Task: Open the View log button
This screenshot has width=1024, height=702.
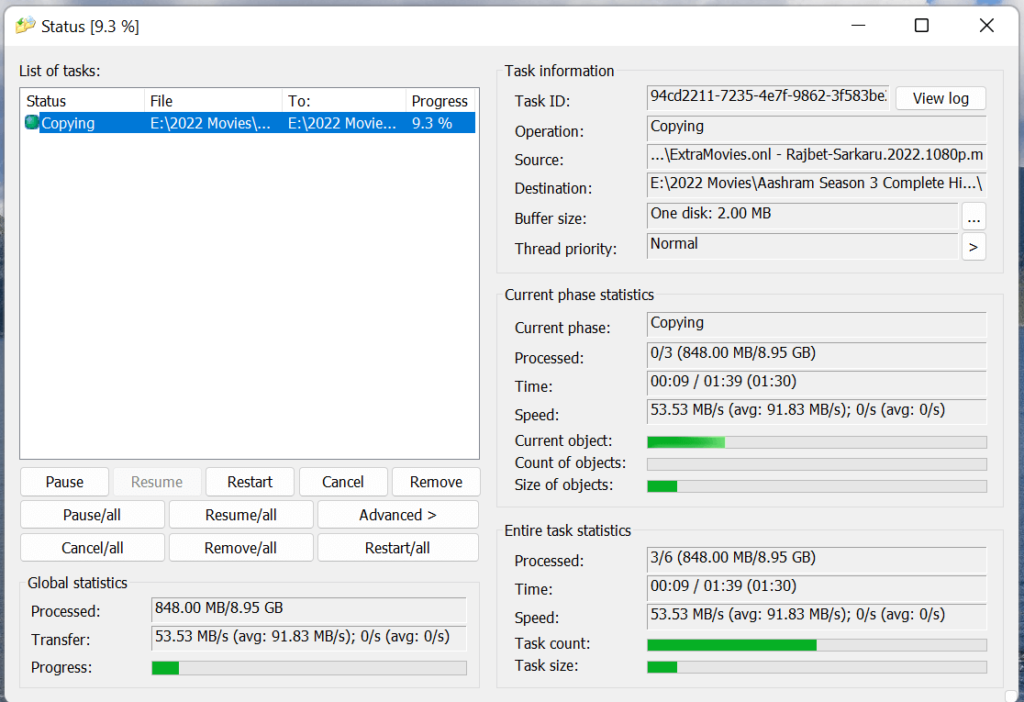Action: pos(940,99)
